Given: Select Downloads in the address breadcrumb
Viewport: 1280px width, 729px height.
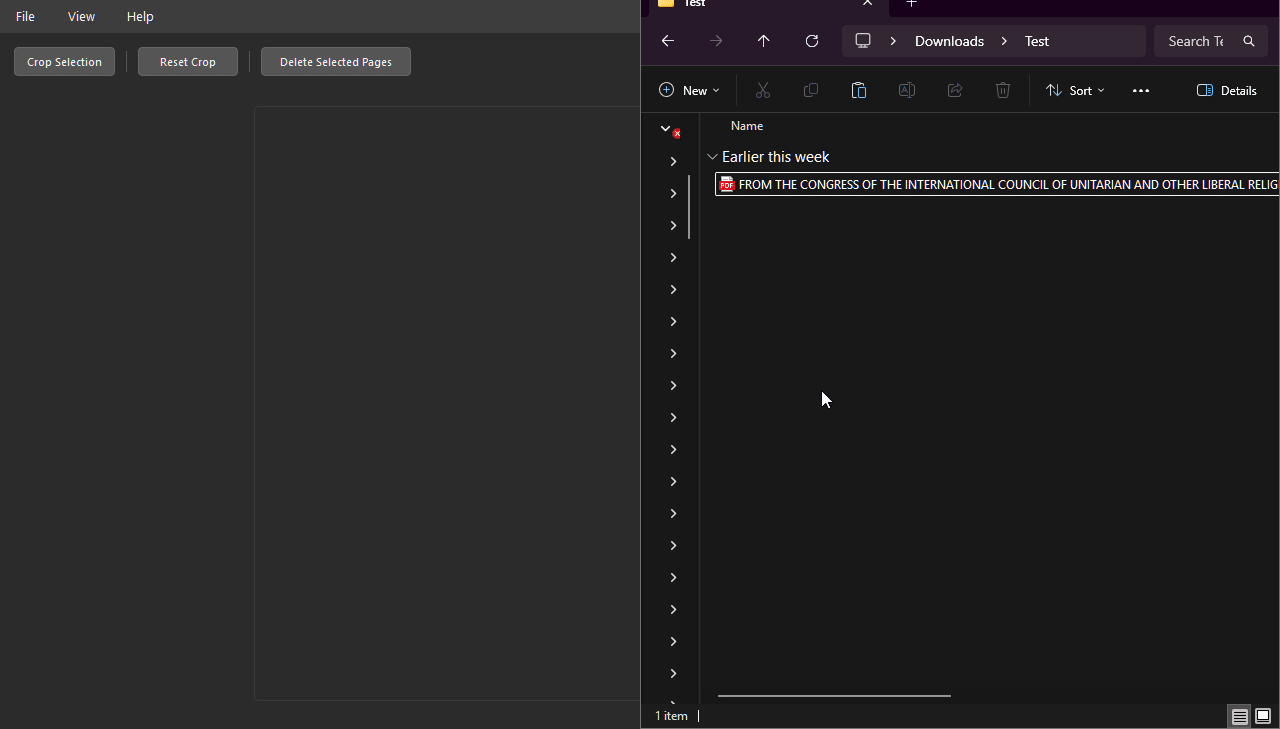Looking at the screenshot, I should coord(949,41).
